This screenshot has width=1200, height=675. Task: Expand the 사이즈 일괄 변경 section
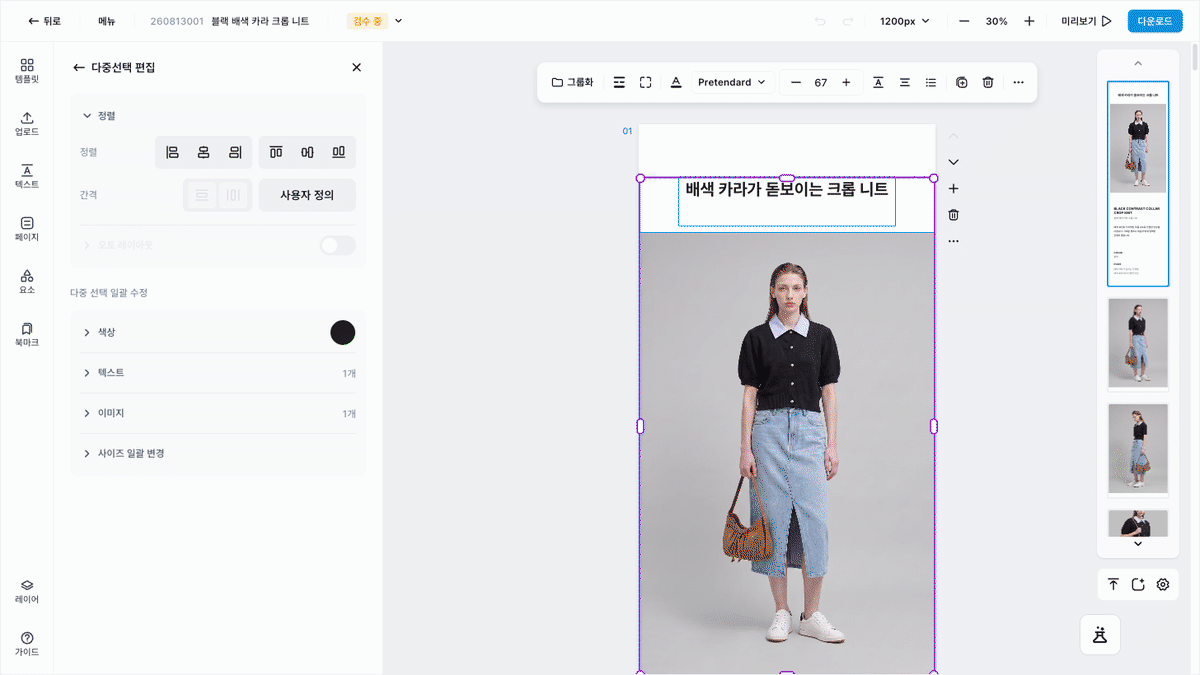pyautogui.click(x=87, y=453)
